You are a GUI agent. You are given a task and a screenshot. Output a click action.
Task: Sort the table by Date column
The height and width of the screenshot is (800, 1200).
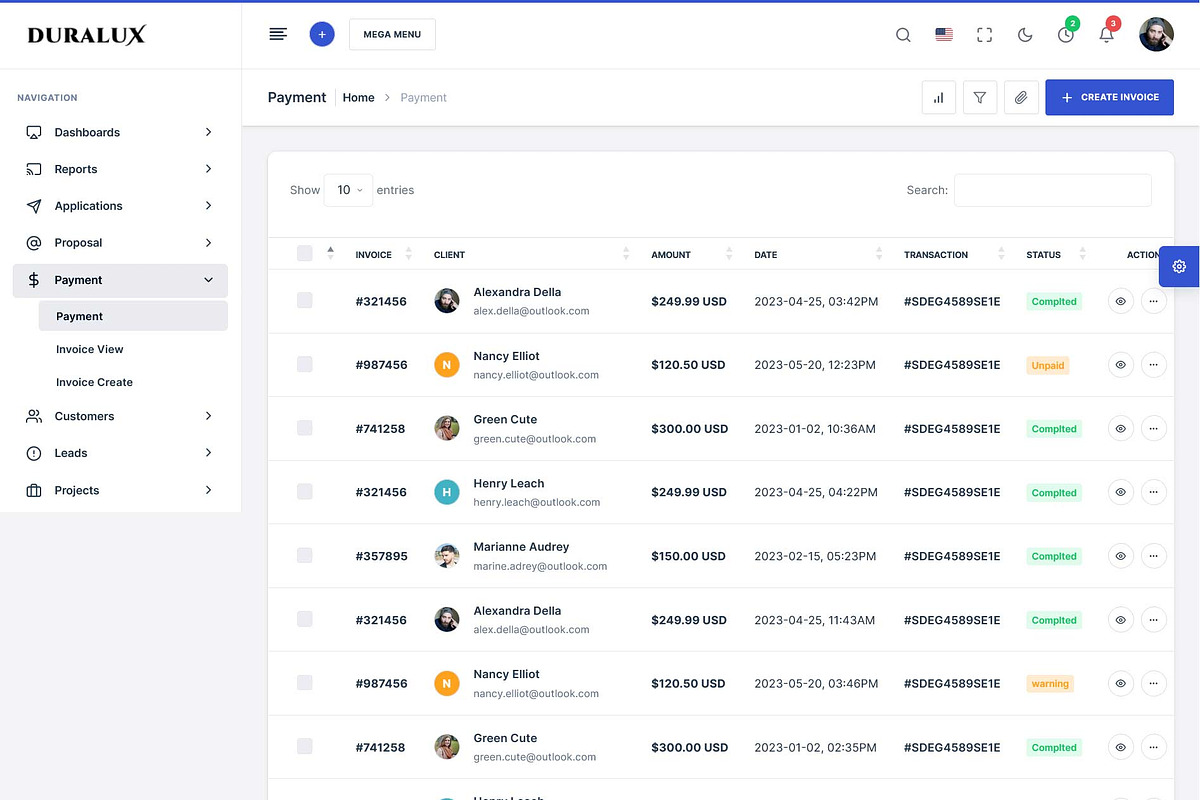tap(819, 254)
